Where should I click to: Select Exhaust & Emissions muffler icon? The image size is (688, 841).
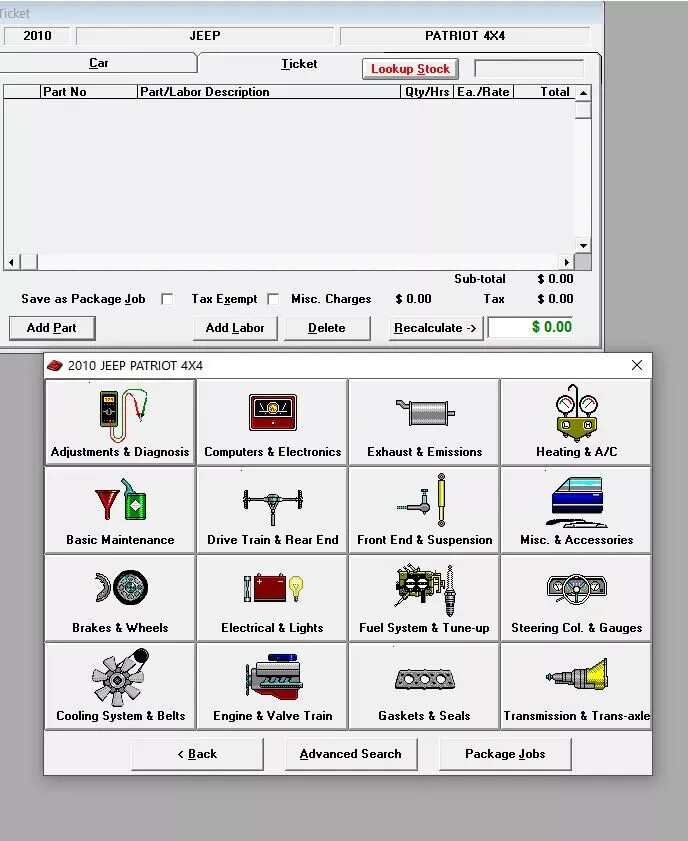(425, 413)
